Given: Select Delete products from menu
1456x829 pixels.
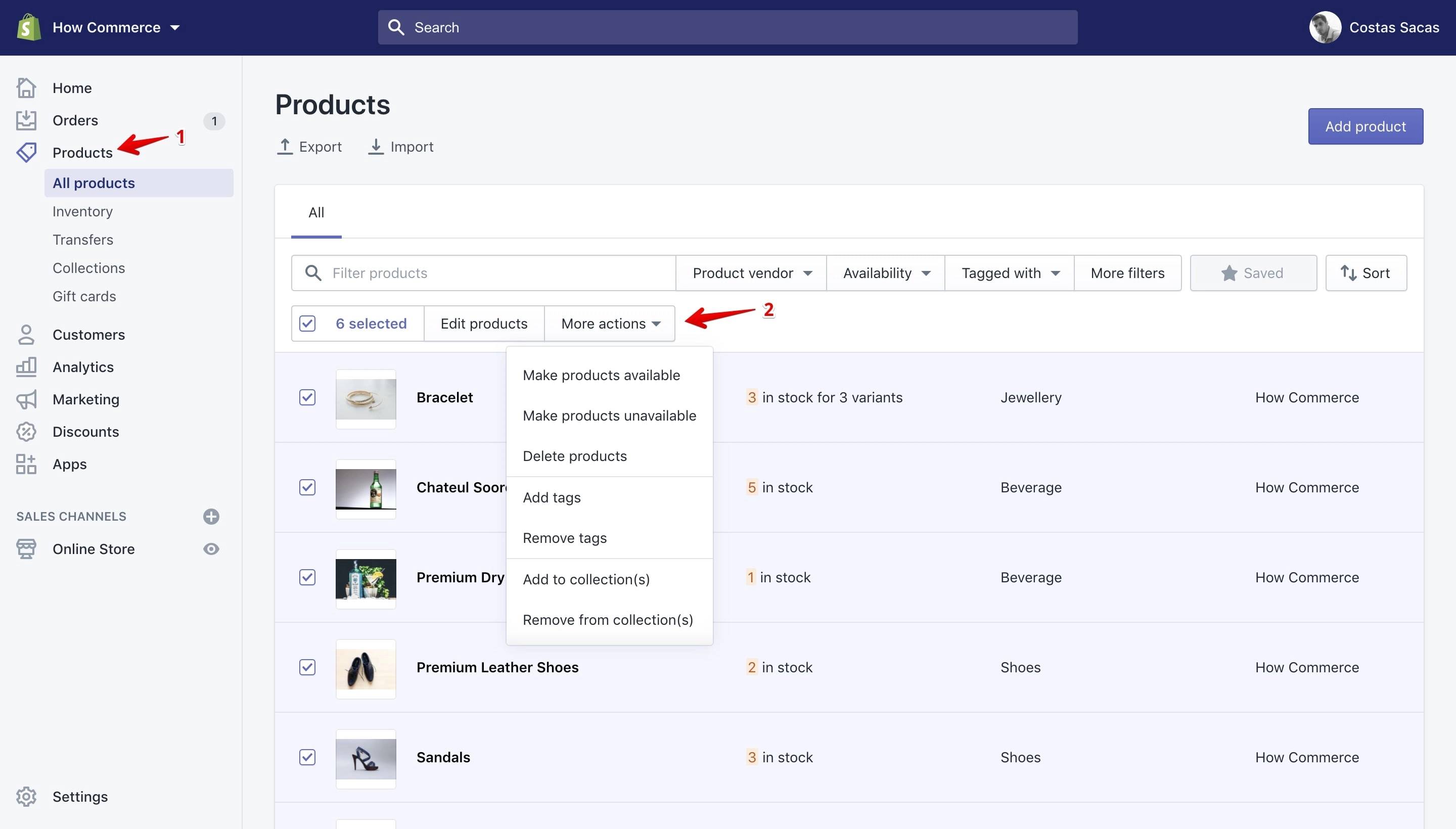Looking at the screenshot, I should [x=574, y=456].
